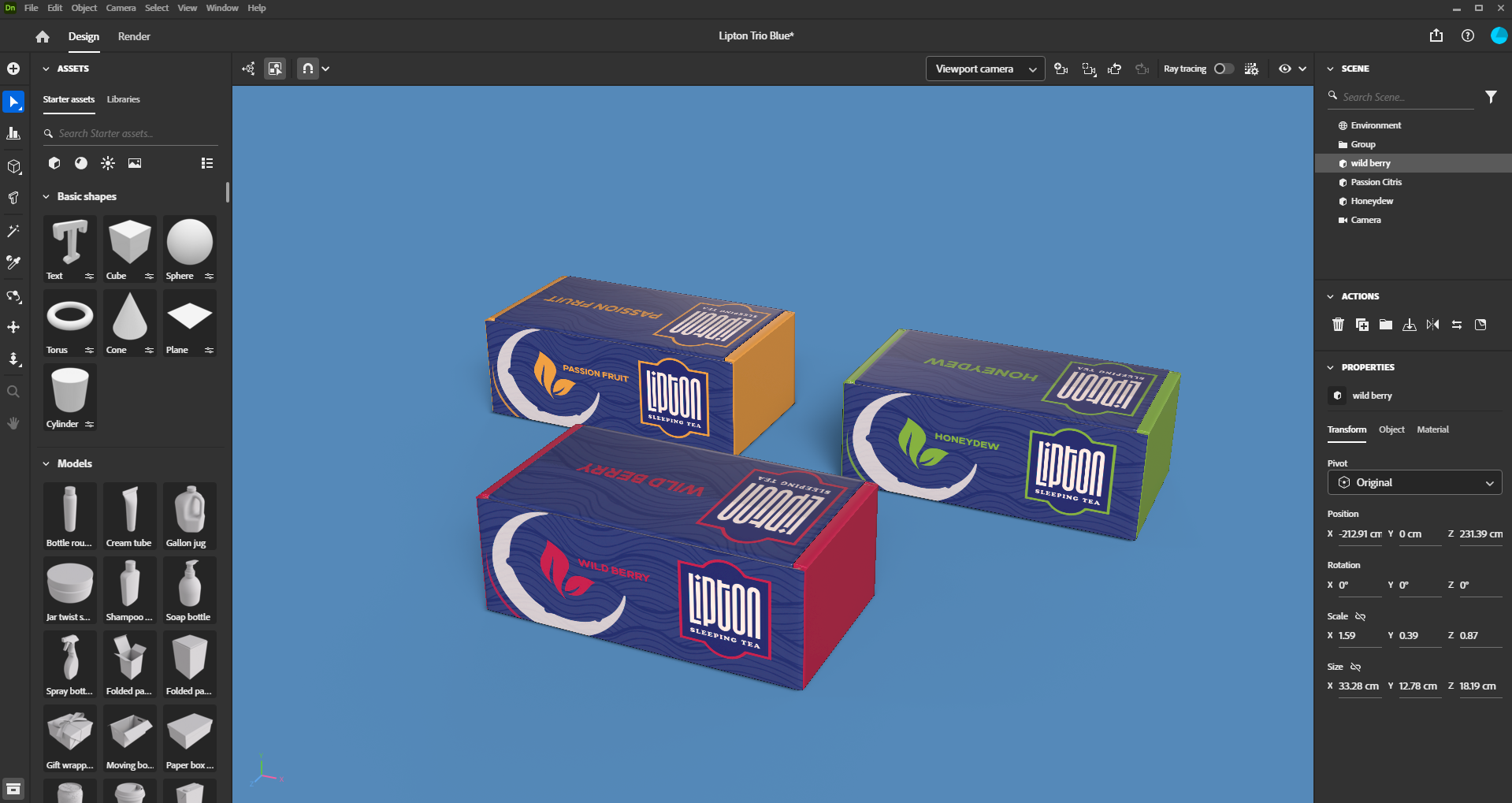
Task: Filter starter assets by Images icon
Action: pos(135,163)
